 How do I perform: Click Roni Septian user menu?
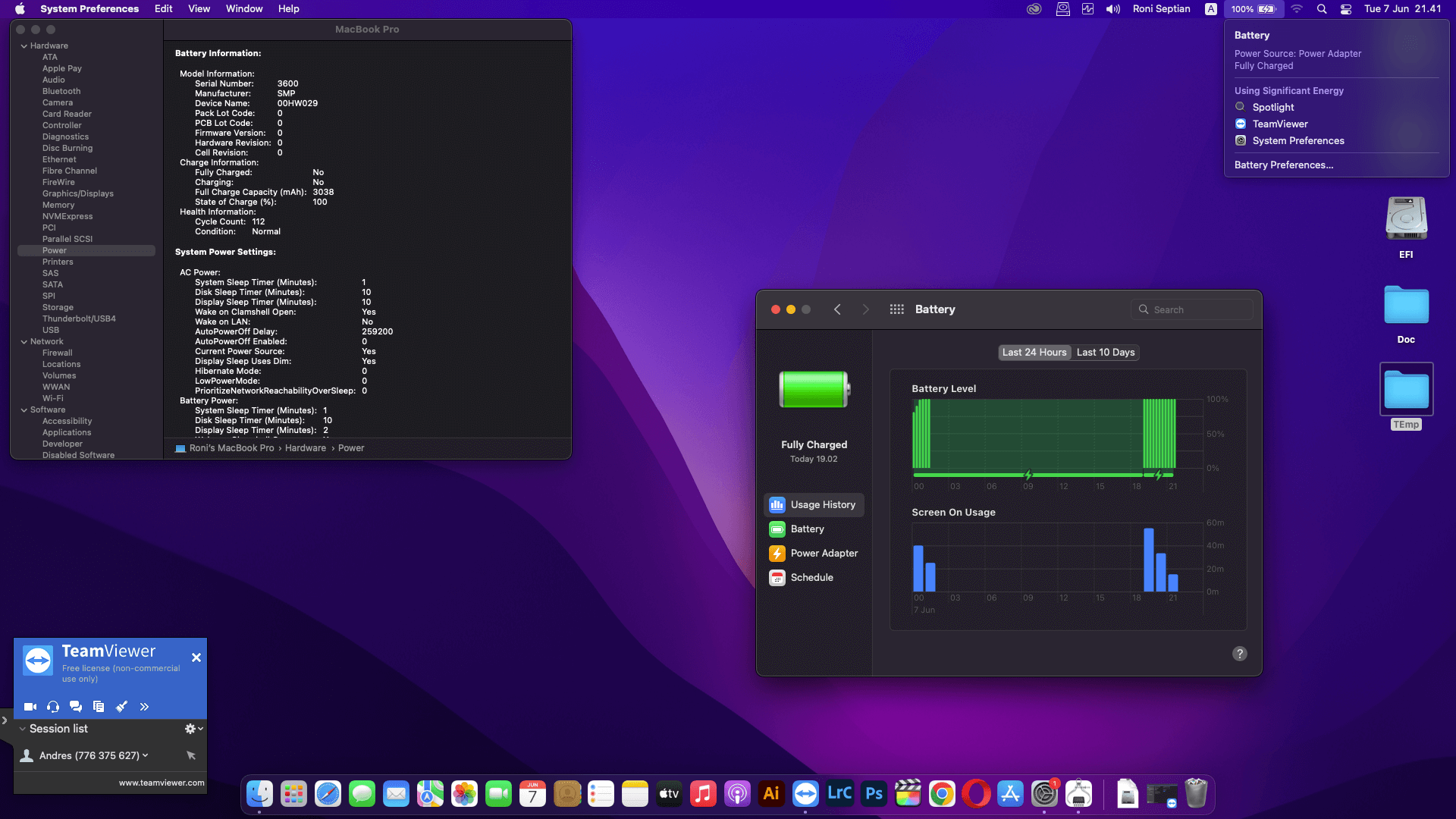pyautogui.click(x=1161, y=9)
